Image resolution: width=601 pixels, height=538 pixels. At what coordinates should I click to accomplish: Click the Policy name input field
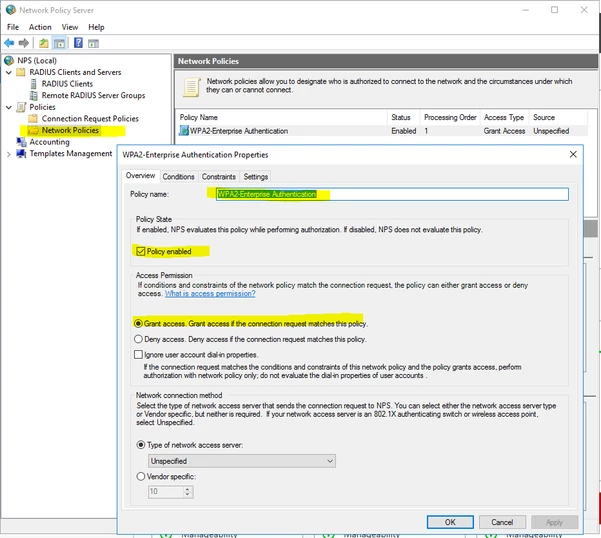click(x=392, y=194)
